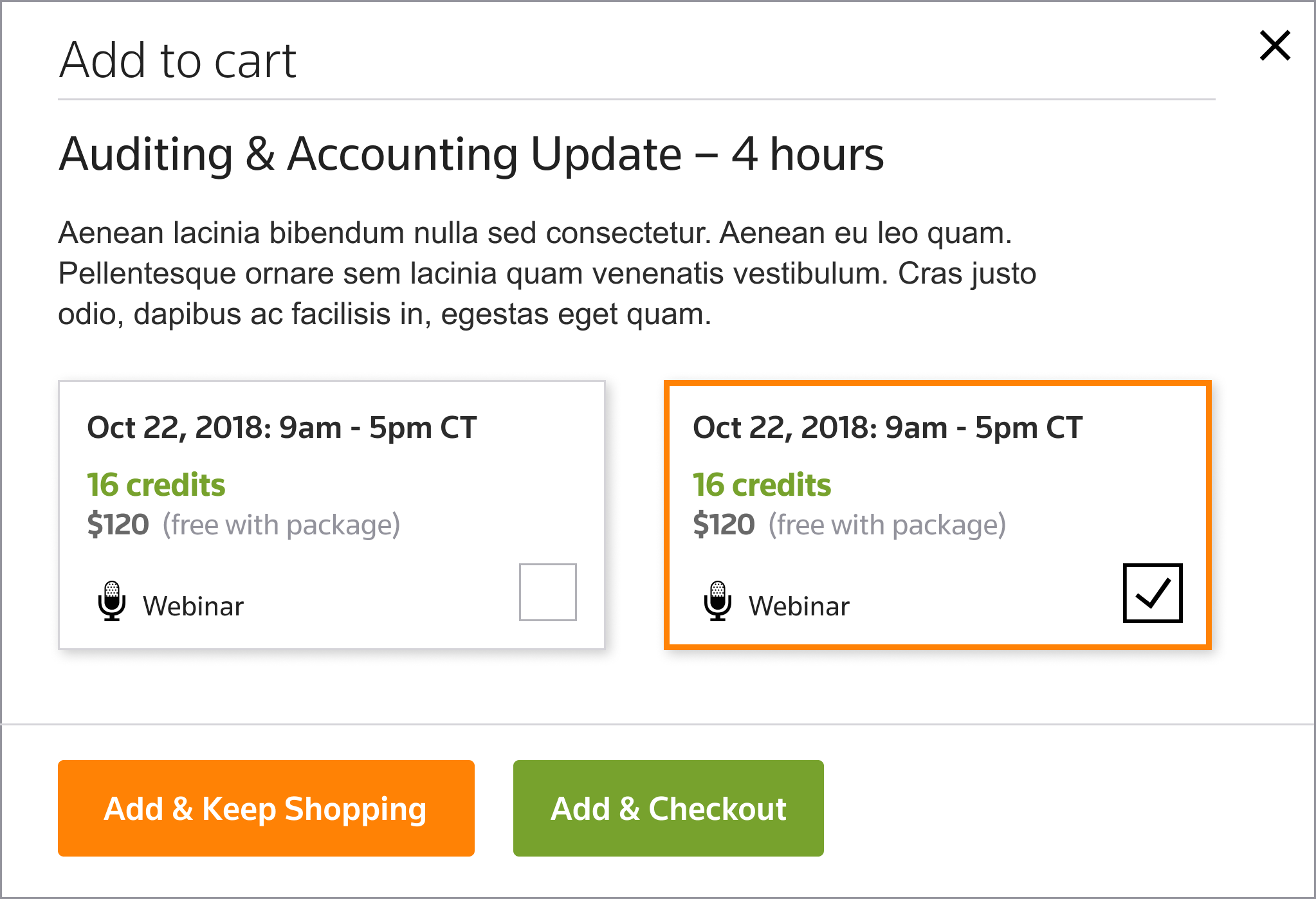Click "(free with package)" in the unselected card
Screen dimensions: 1316x899
(281, 525)
